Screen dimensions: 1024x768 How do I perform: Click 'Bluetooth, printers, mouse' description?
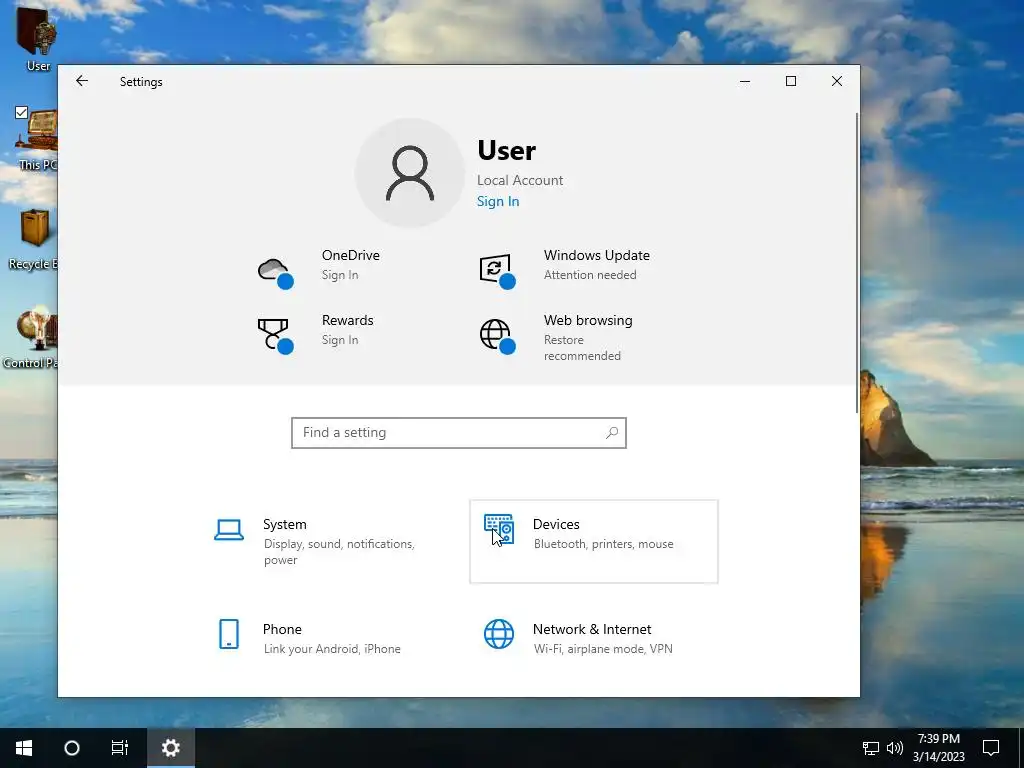tap(603, 544)
